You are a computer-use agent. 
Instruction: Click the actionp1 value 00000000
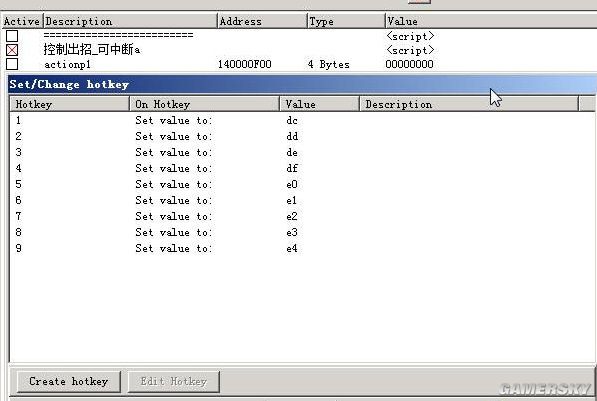tap(409, 64)
